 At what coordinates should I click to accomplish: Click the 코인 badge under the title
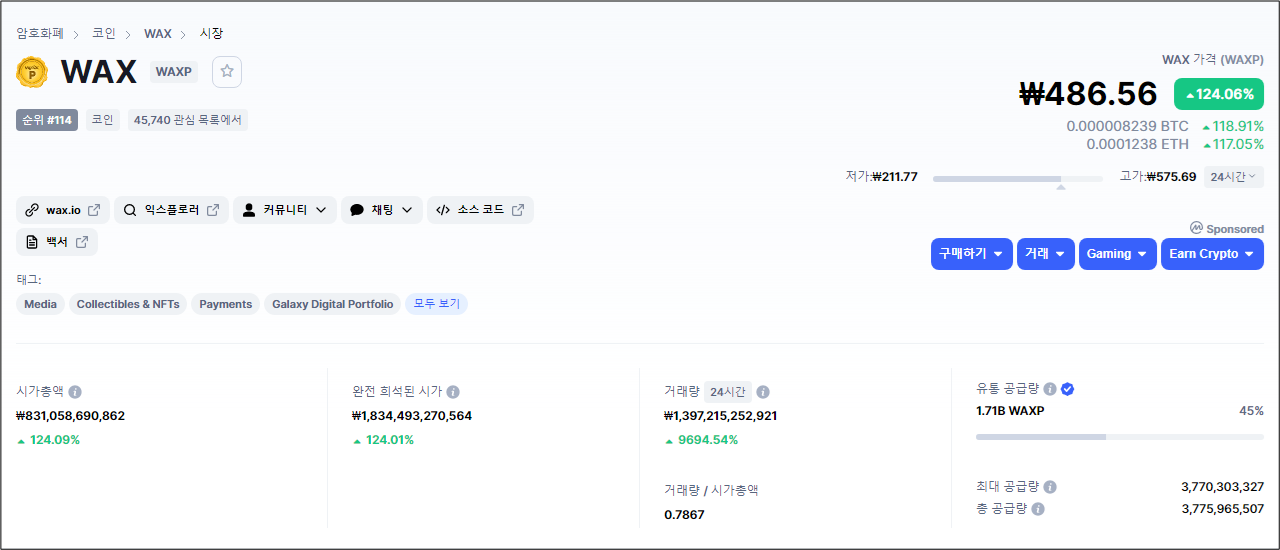pyautogui.click(x=102, y=120)
